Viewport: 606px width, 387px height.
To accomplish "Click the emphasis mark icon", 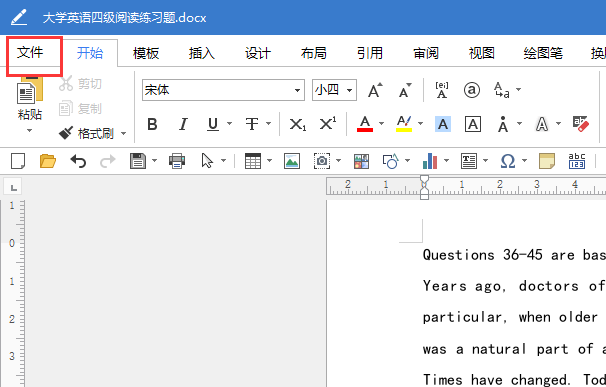I will coord(503,124).
